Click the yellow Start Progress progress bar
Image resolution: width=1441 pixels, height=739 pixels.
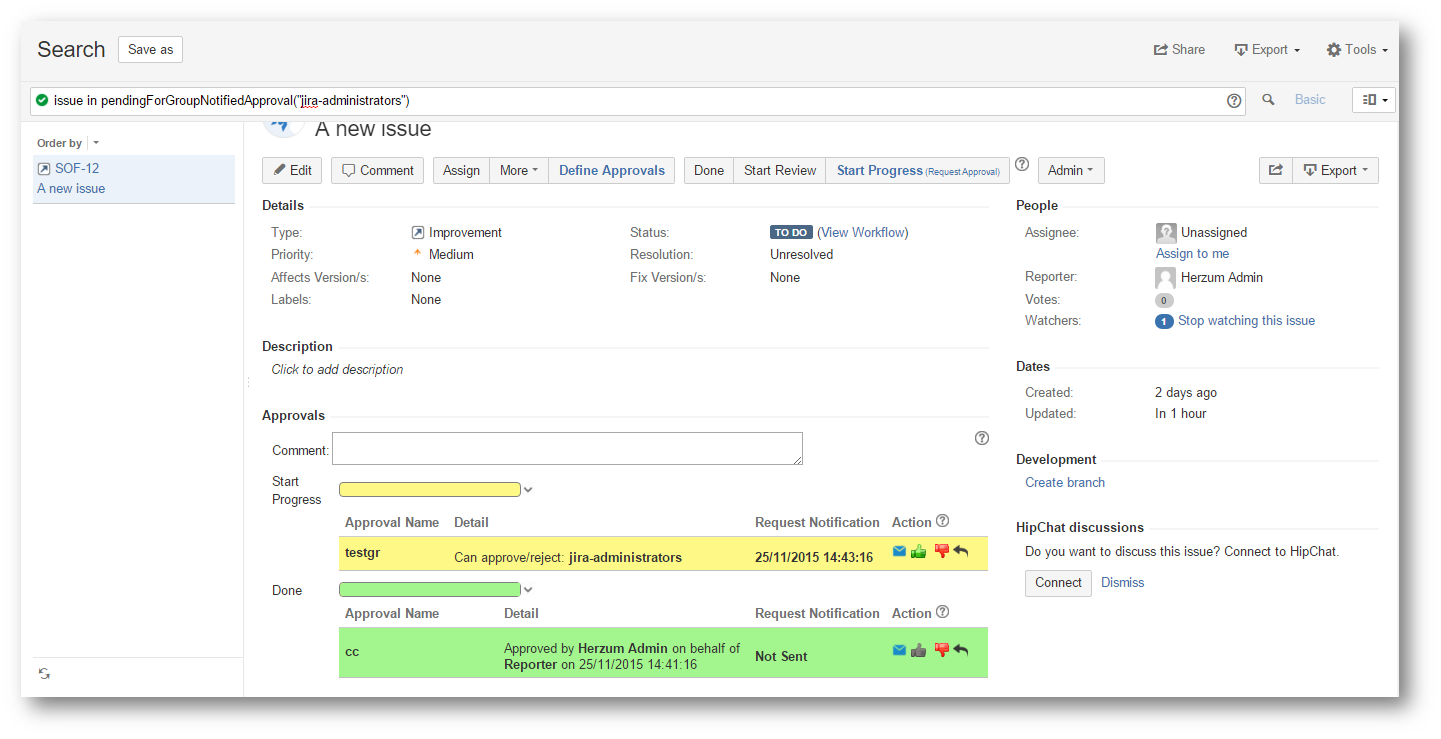click(430, 490)
